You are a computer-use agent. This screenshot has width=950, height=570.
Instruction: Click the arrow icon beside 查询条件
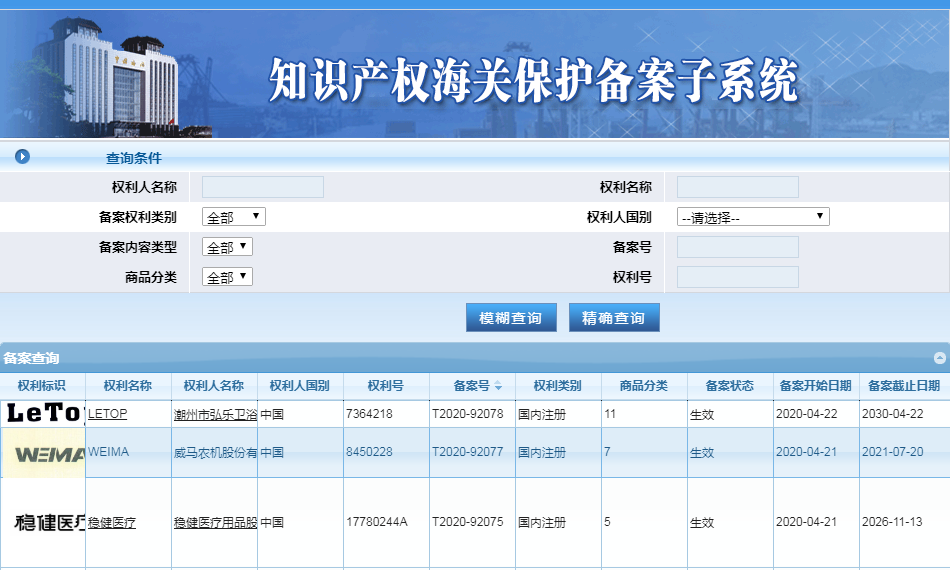pyautogui.click(x=22, y=157)
